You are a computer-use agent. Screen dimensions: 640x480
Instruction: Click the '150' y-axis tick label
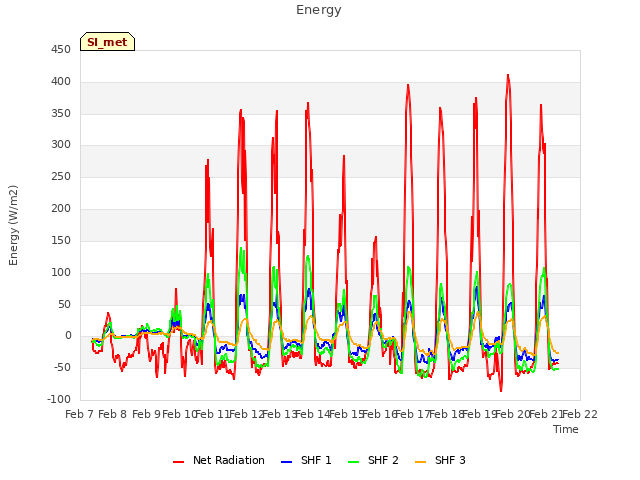[x=61, y=240]
